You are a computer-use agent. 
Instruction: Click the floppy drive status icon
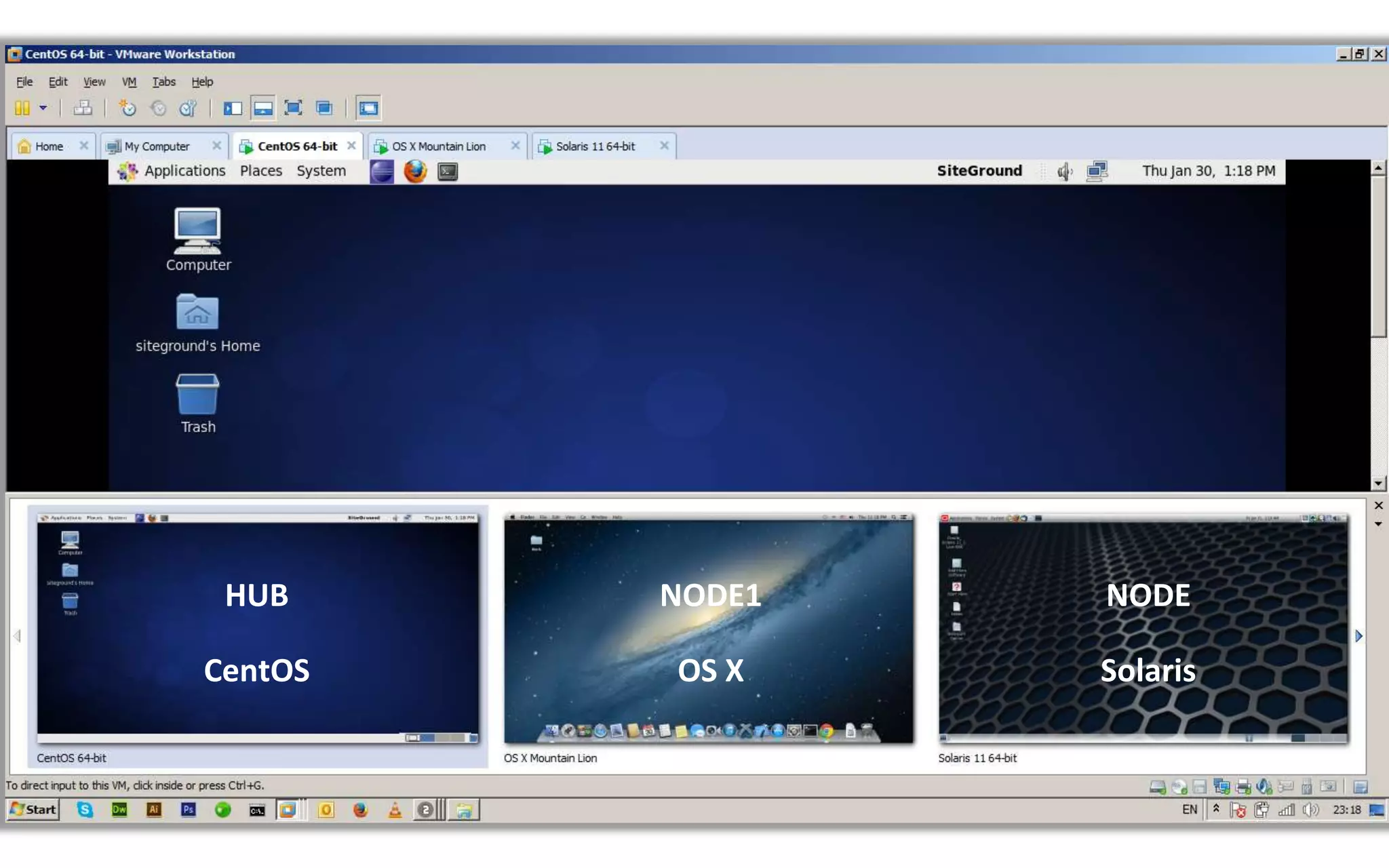pos(1199,787)
